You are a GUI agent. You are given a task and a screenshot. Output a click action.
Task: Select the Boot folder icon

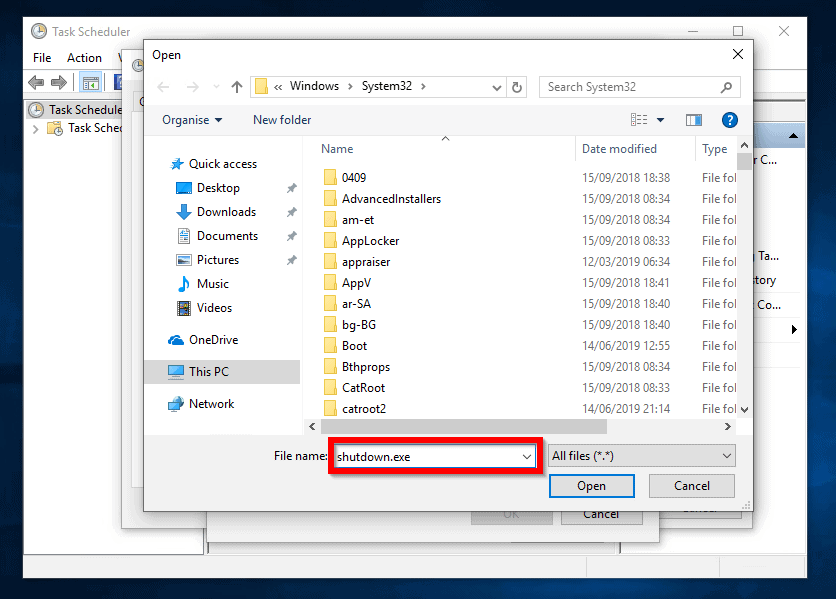331,346
